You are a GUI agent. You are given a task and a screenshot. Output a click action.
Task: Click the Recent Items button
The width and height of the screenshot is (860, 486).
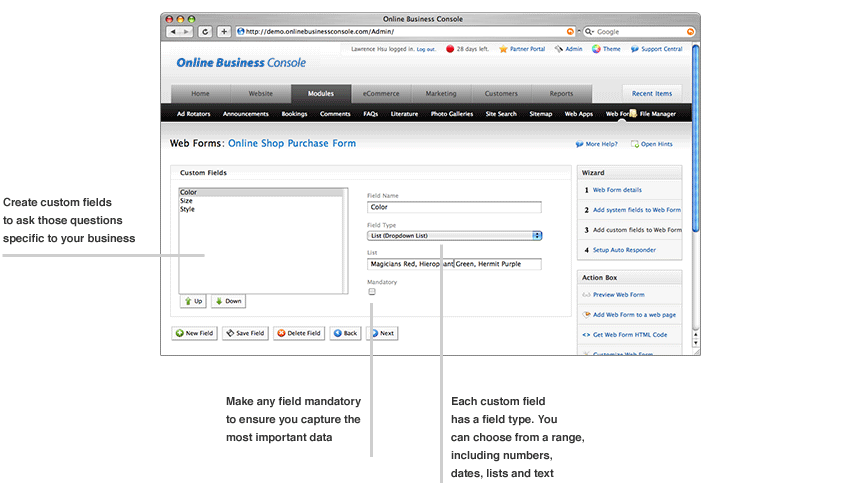tap(651, 94)
